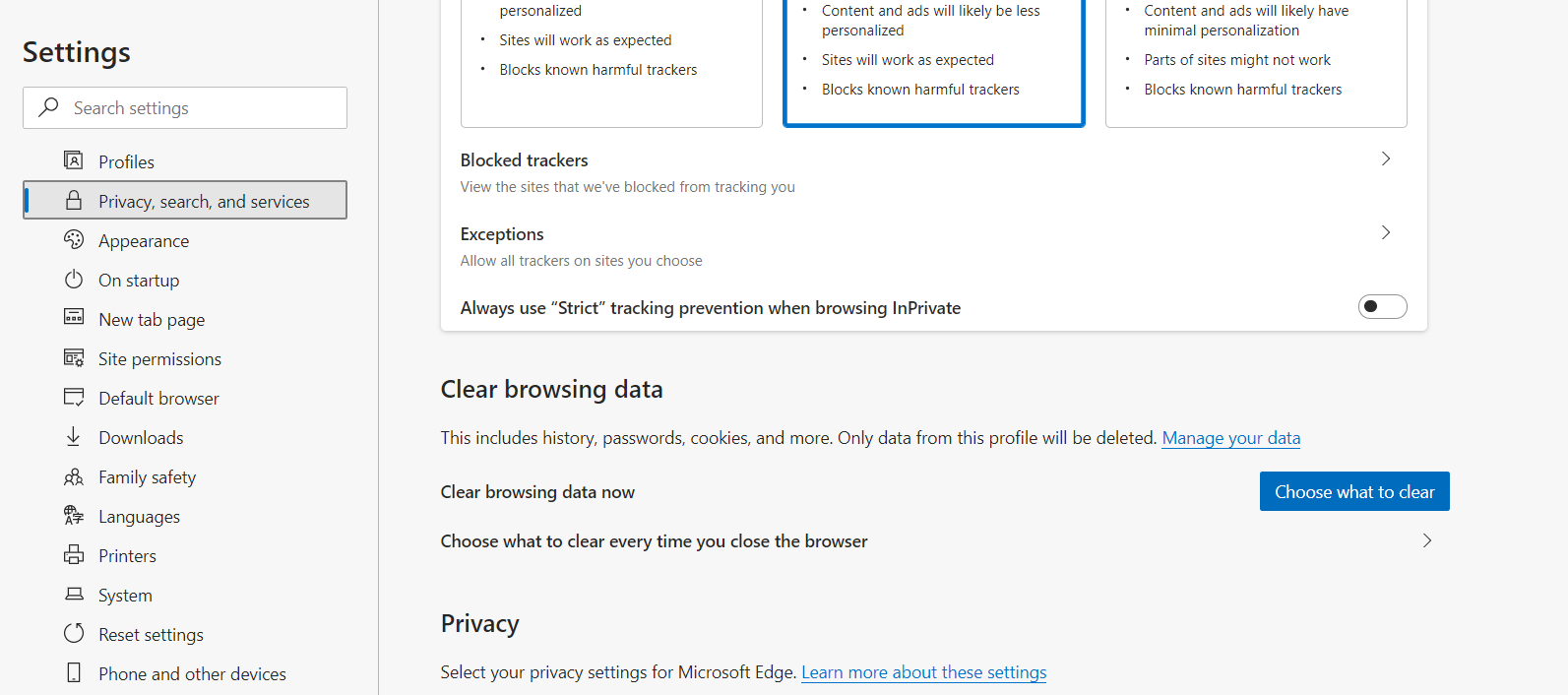Click the Profiles icon in sidebar
1568x695 pixels.
(73, 160)
